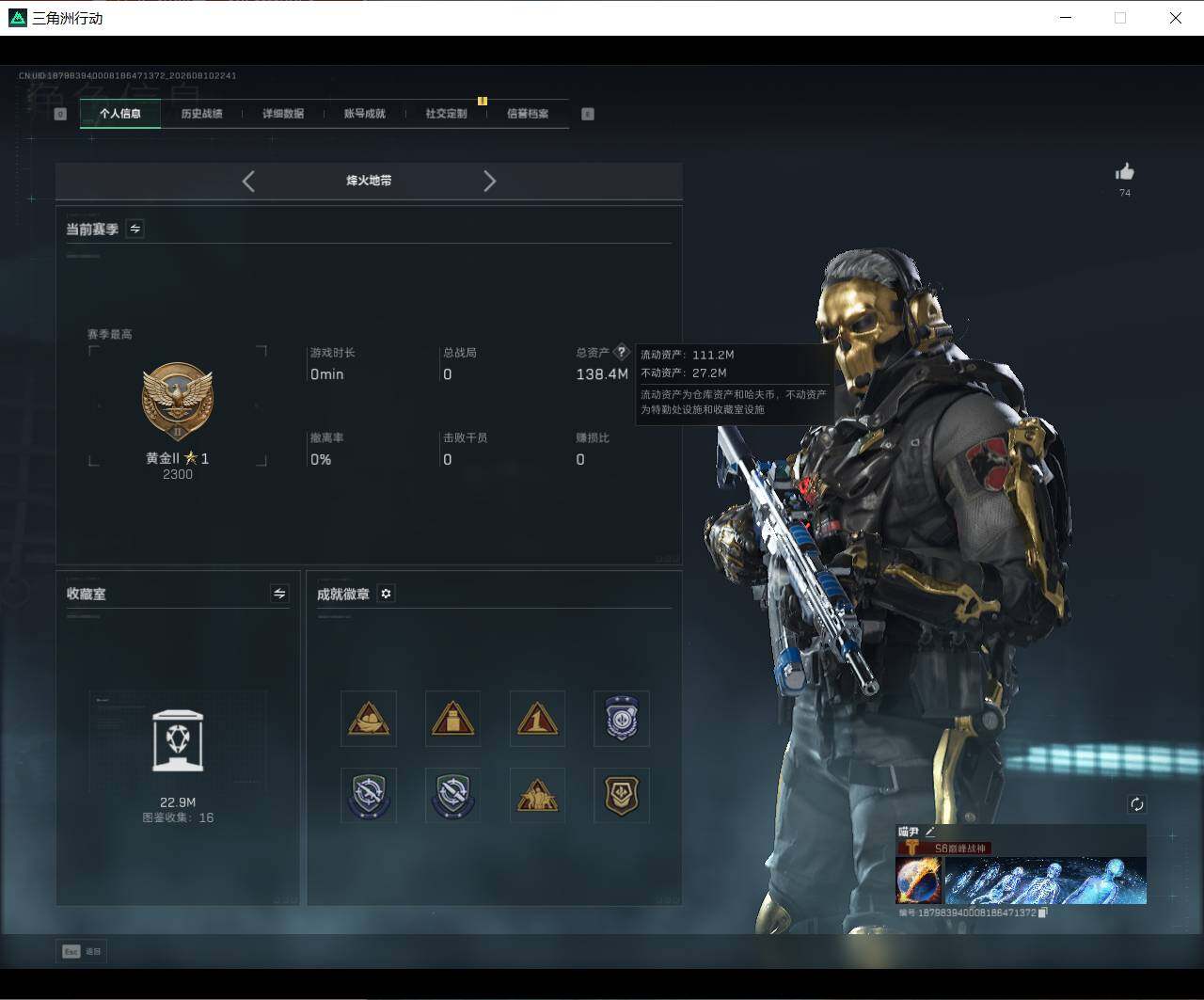This screenshot has width=1204, height=1000.
Task: Select the silver-blue shield badge in top row
Action: coord(621,719)
